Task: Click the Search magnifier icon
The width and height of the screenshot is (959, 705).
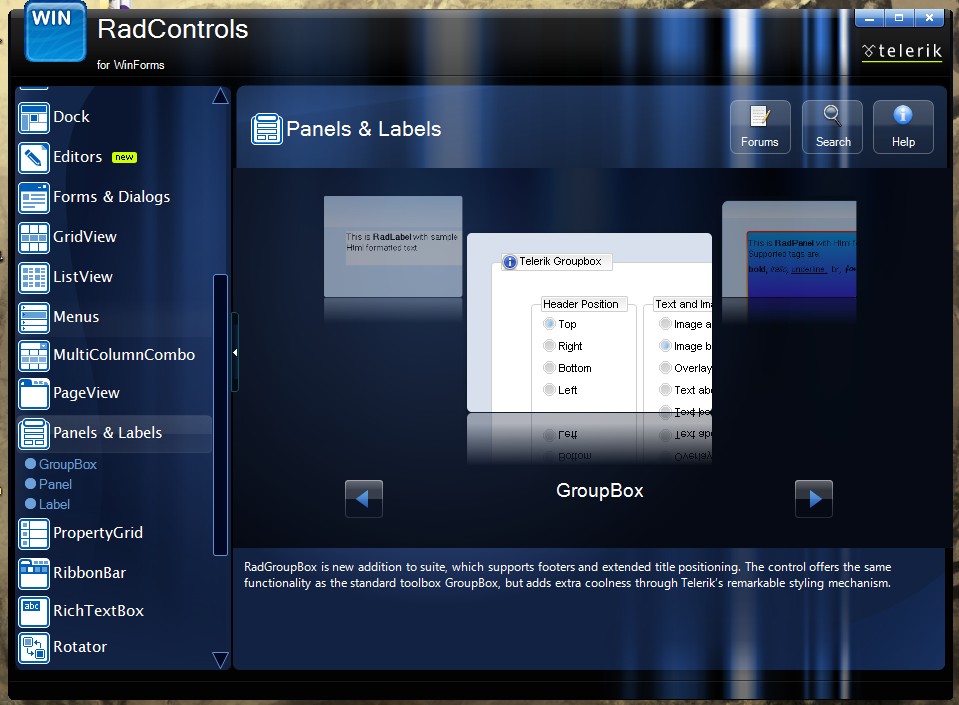Action: point(832,117)
